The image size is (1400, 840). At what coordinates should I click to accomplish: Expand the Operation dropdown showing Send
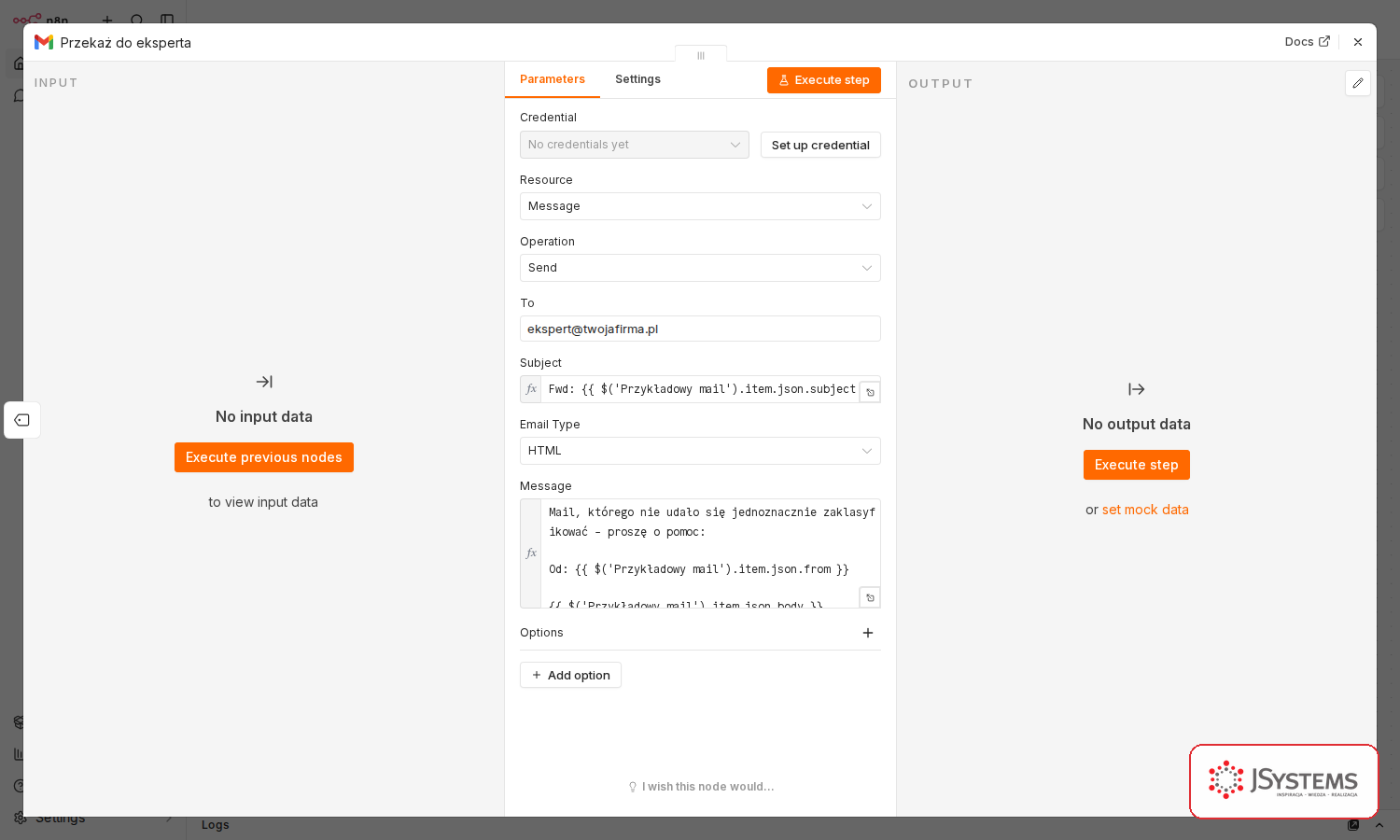(x=700, y=268)
